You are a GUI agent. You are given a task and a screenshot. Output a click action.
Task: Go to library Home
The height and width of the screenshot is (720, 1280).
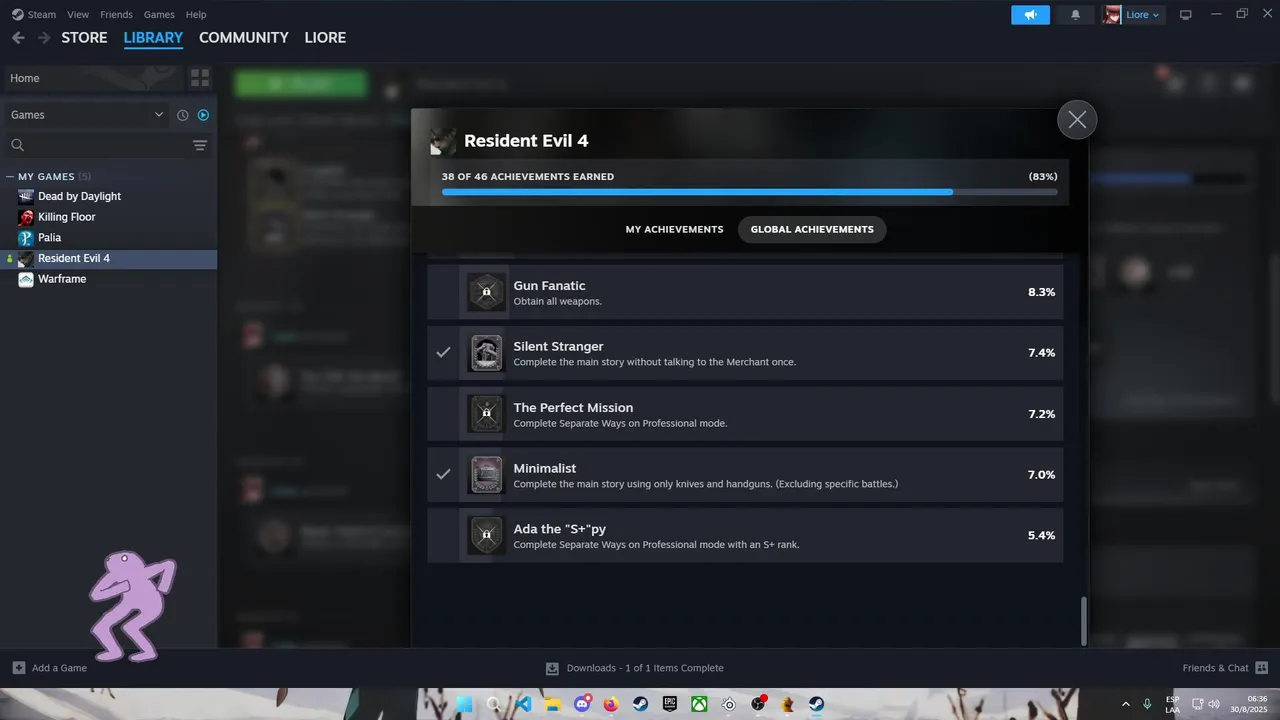coord(93,78)
